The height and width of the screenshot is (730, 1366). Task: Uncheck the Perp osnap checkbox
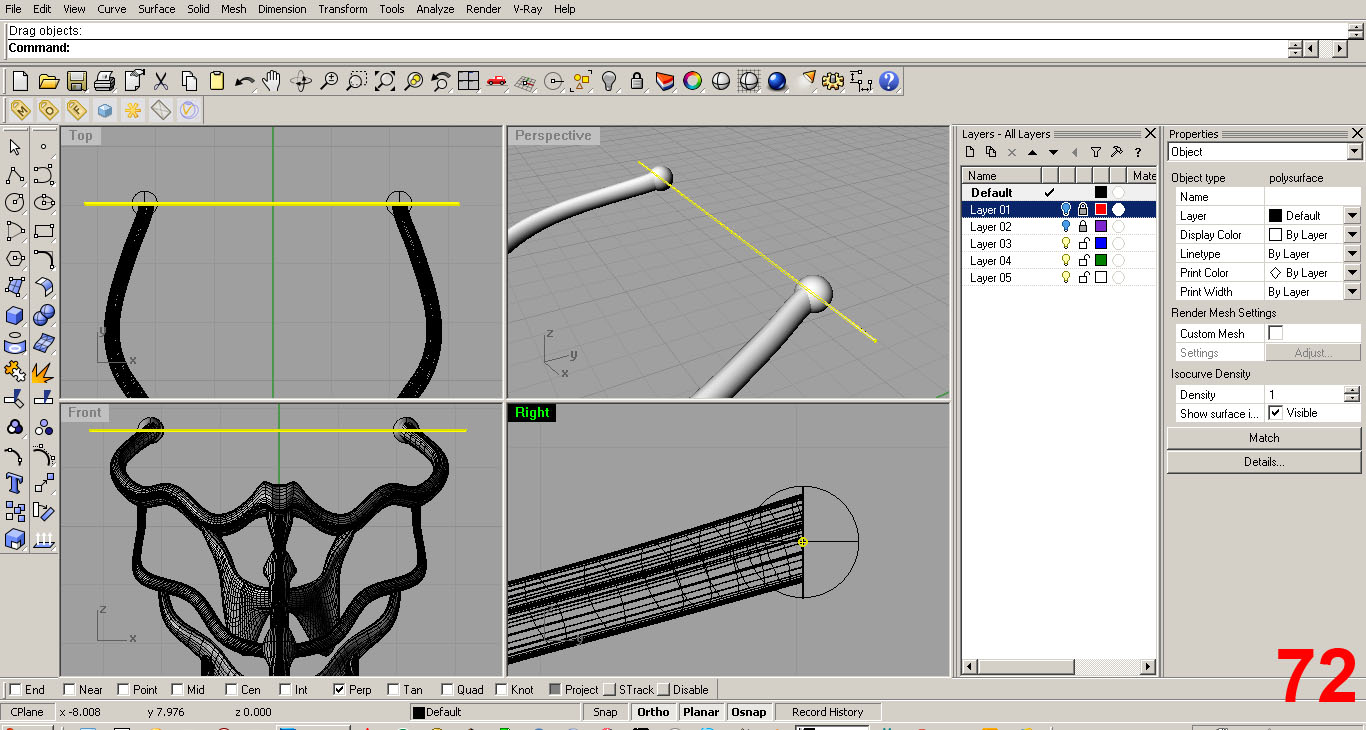339,689
